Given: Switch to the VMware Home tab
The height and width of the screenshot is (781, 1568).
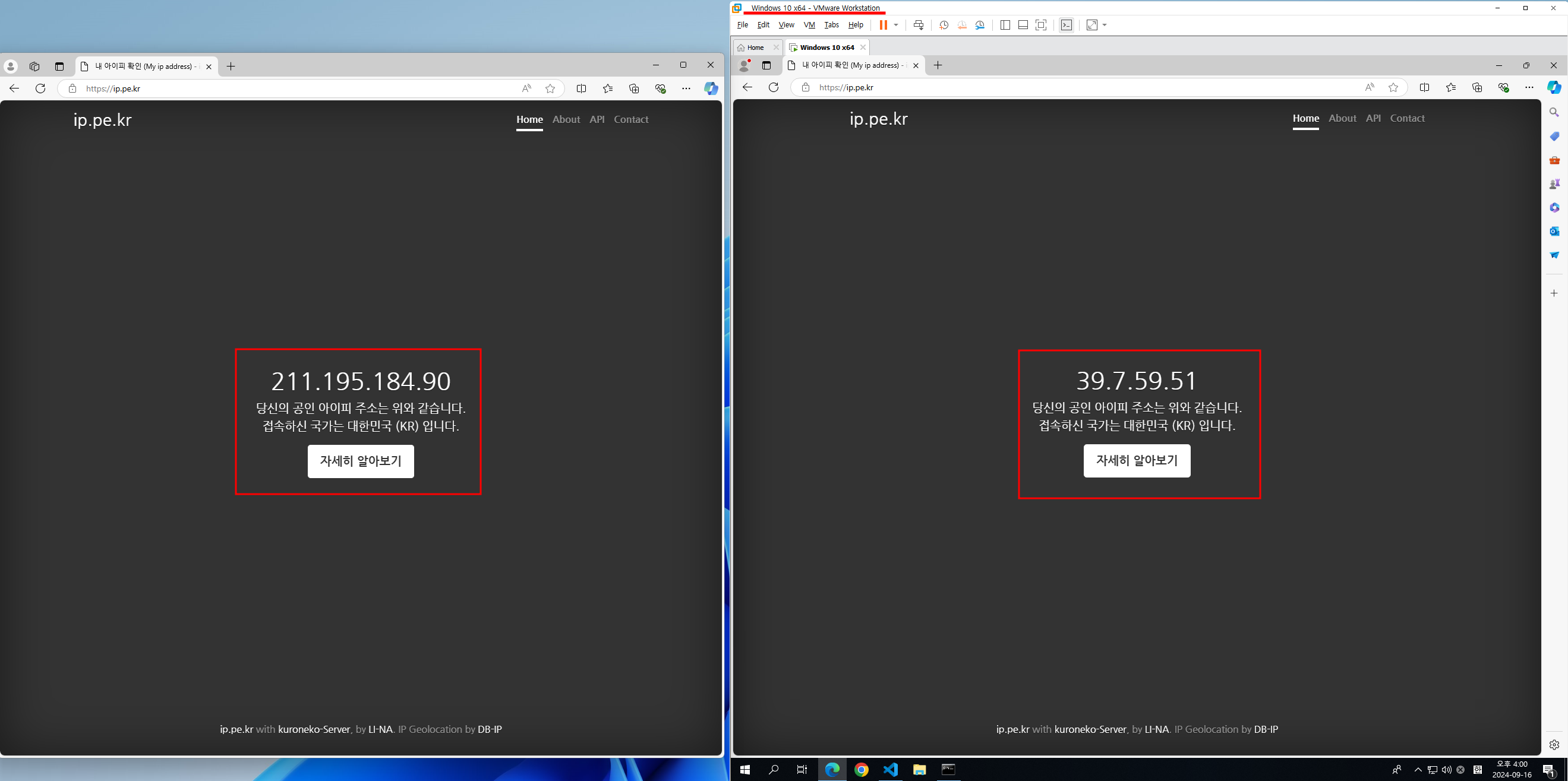Looking at the screenshot, I should pos(755,48).
